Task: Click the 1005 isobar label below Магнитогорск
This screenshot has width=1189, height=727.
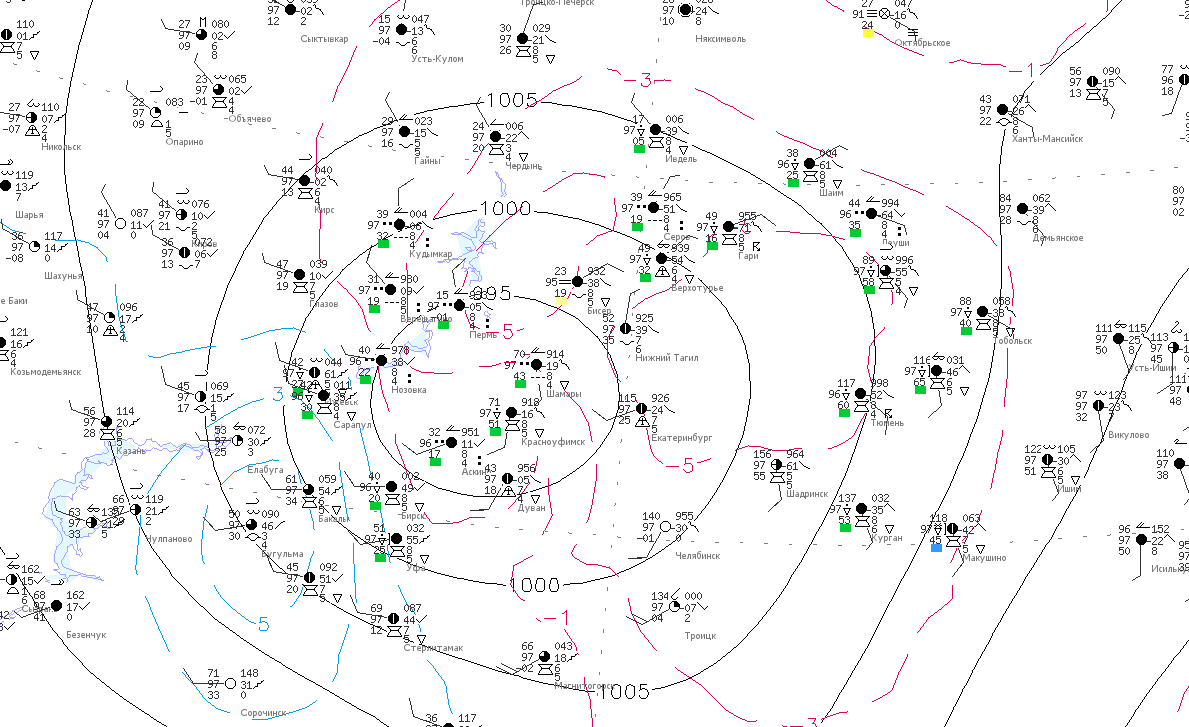Action: [x=623, y=691]
